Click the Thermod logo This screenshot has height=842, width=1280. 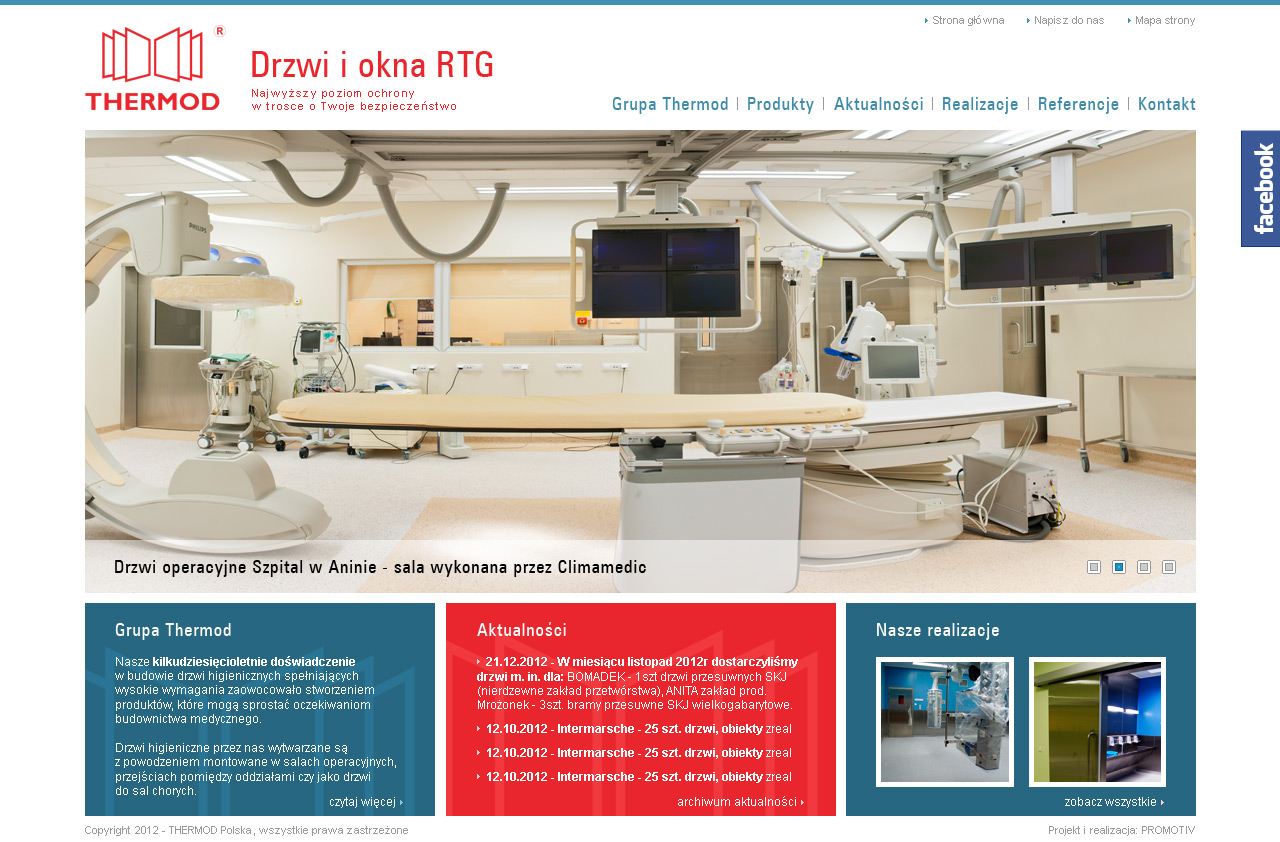tap(154, 68)
